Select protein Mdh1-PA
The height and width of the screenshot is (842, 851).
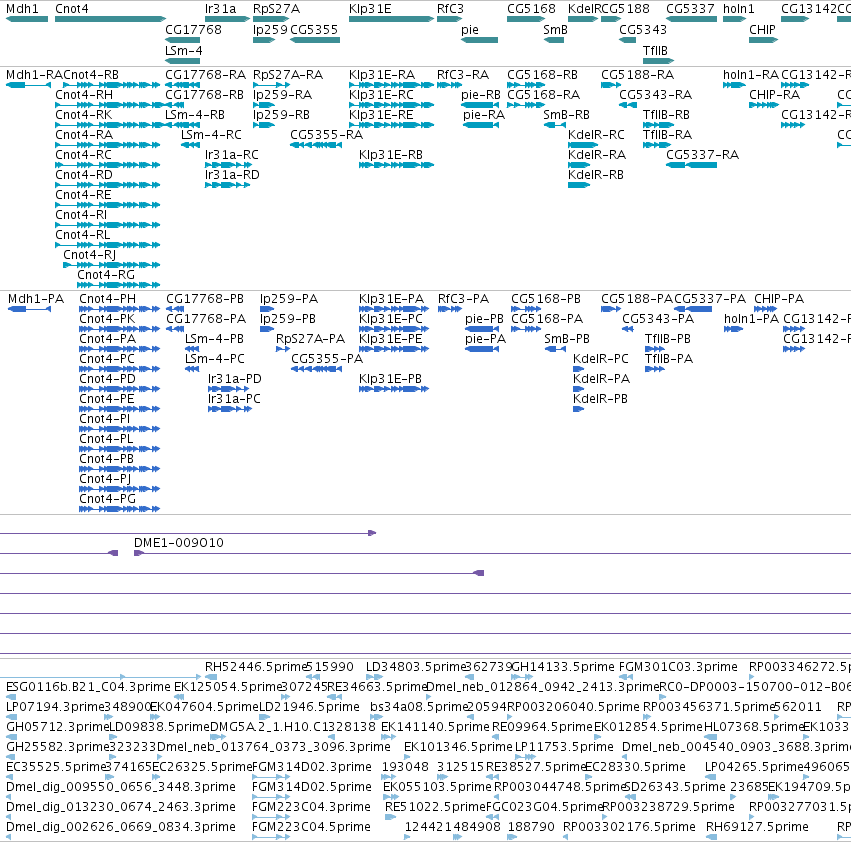[36, 299]
